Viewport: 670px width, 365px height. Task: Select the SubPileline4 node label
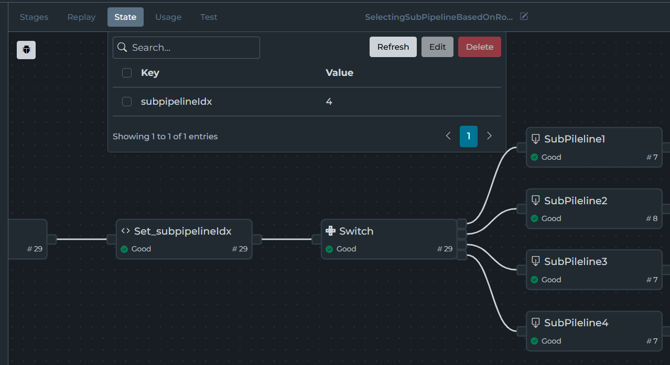tap(576, 323)
